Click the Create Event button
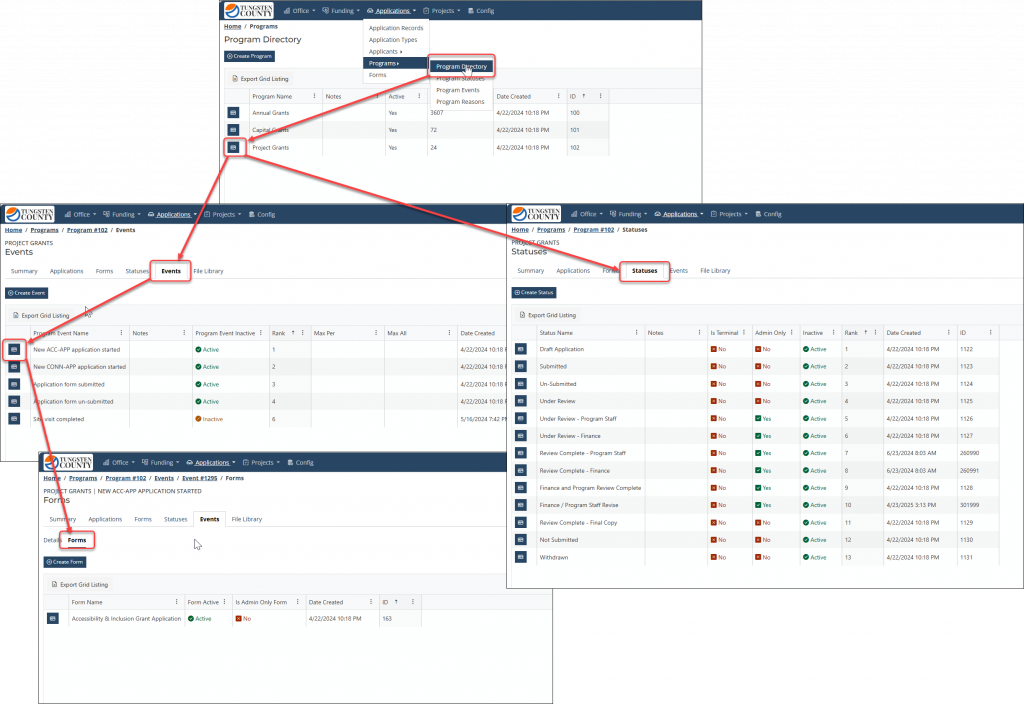The image size is (1024, 704). tap(27, 293)
